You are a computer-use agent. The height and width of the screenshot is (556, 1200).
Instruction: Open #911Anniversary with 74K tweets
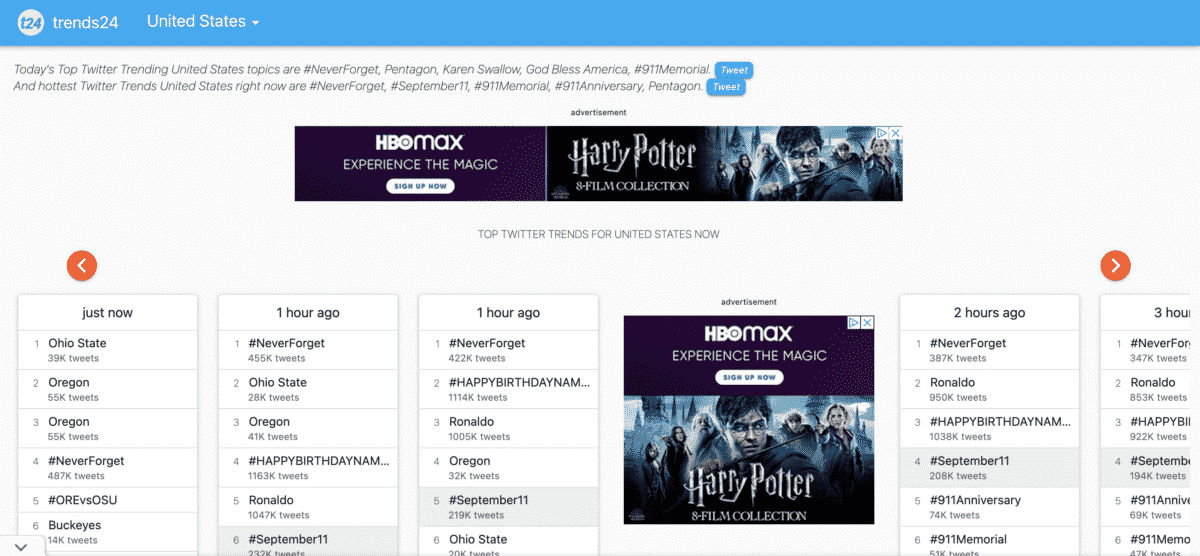976,500
